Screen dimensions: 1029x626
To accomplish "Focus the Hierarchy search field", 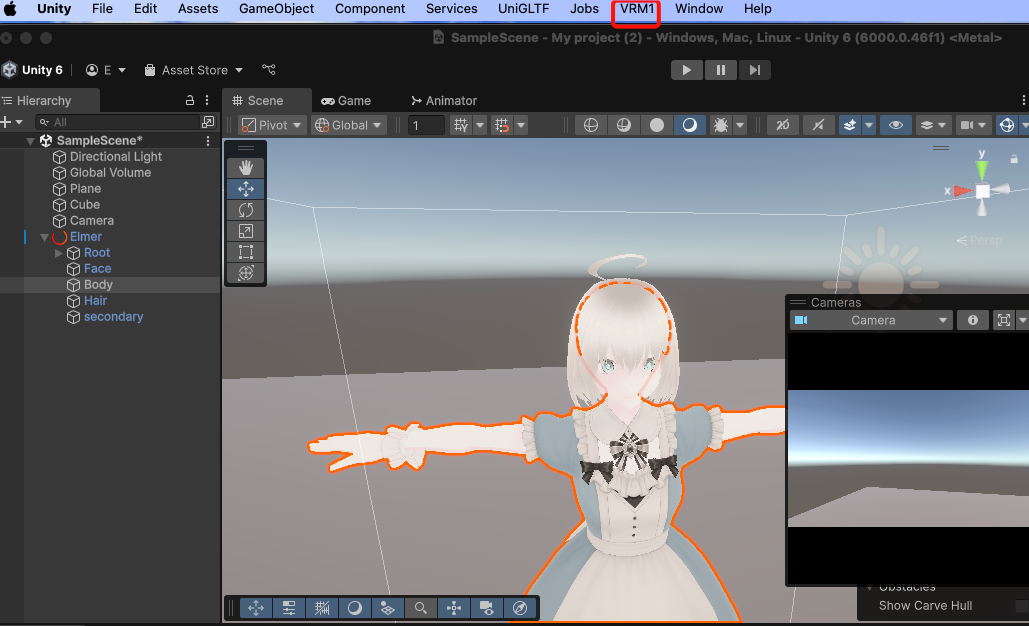I will point(117,122).
